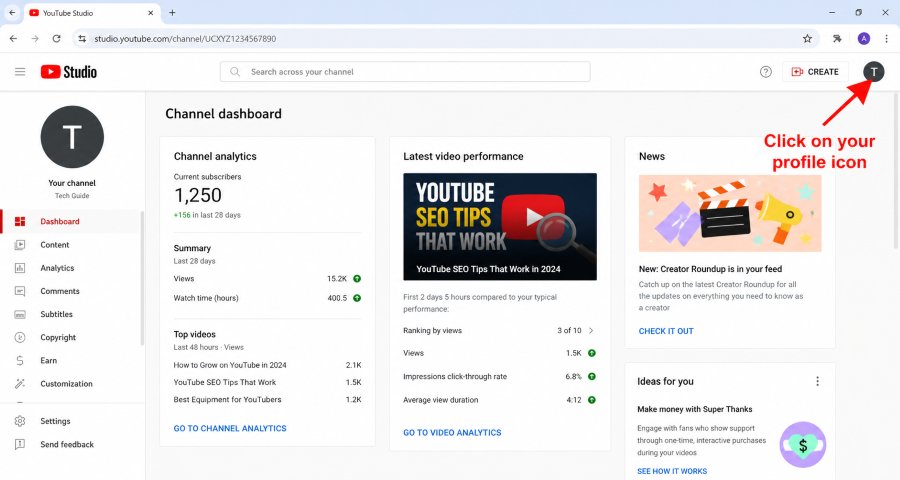Viewport: 900px width, 480px height.
Task: Open Content in the sidebar
Action: coord(70,245)
